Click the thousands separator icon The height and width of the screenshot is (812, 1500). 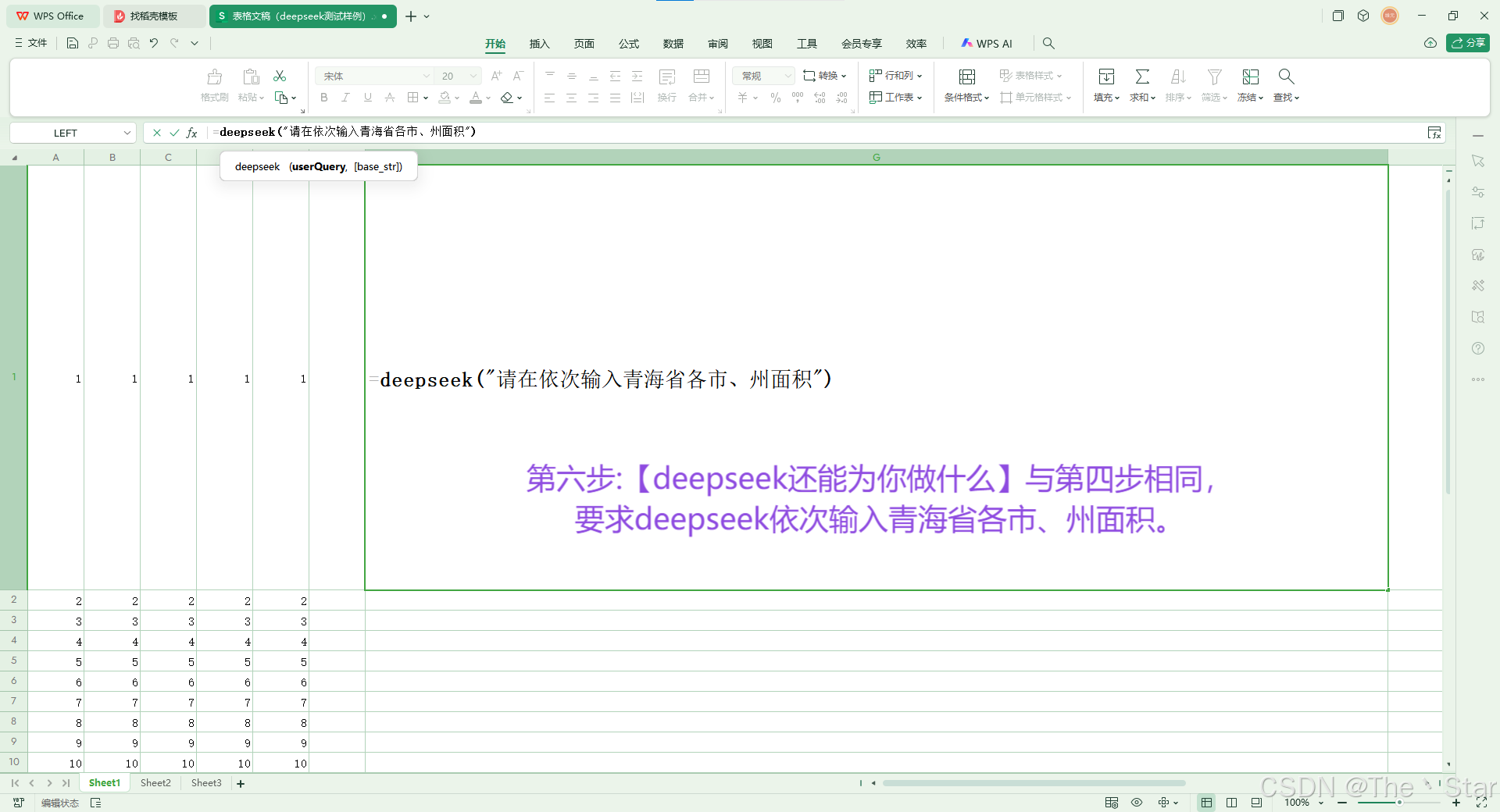pos(797,98)
